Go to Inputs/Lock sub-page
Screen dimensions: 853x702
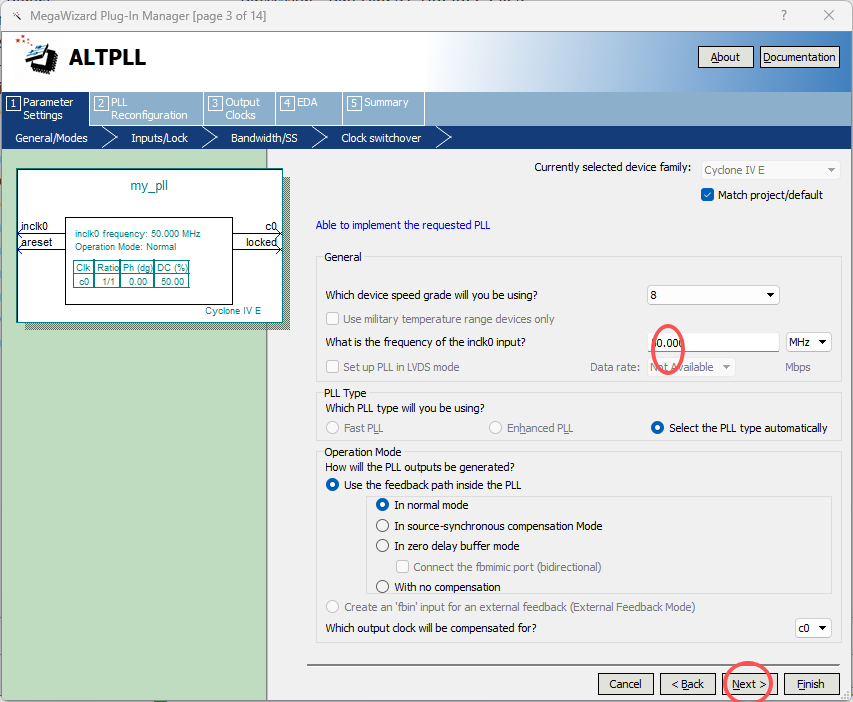[159, 138]
